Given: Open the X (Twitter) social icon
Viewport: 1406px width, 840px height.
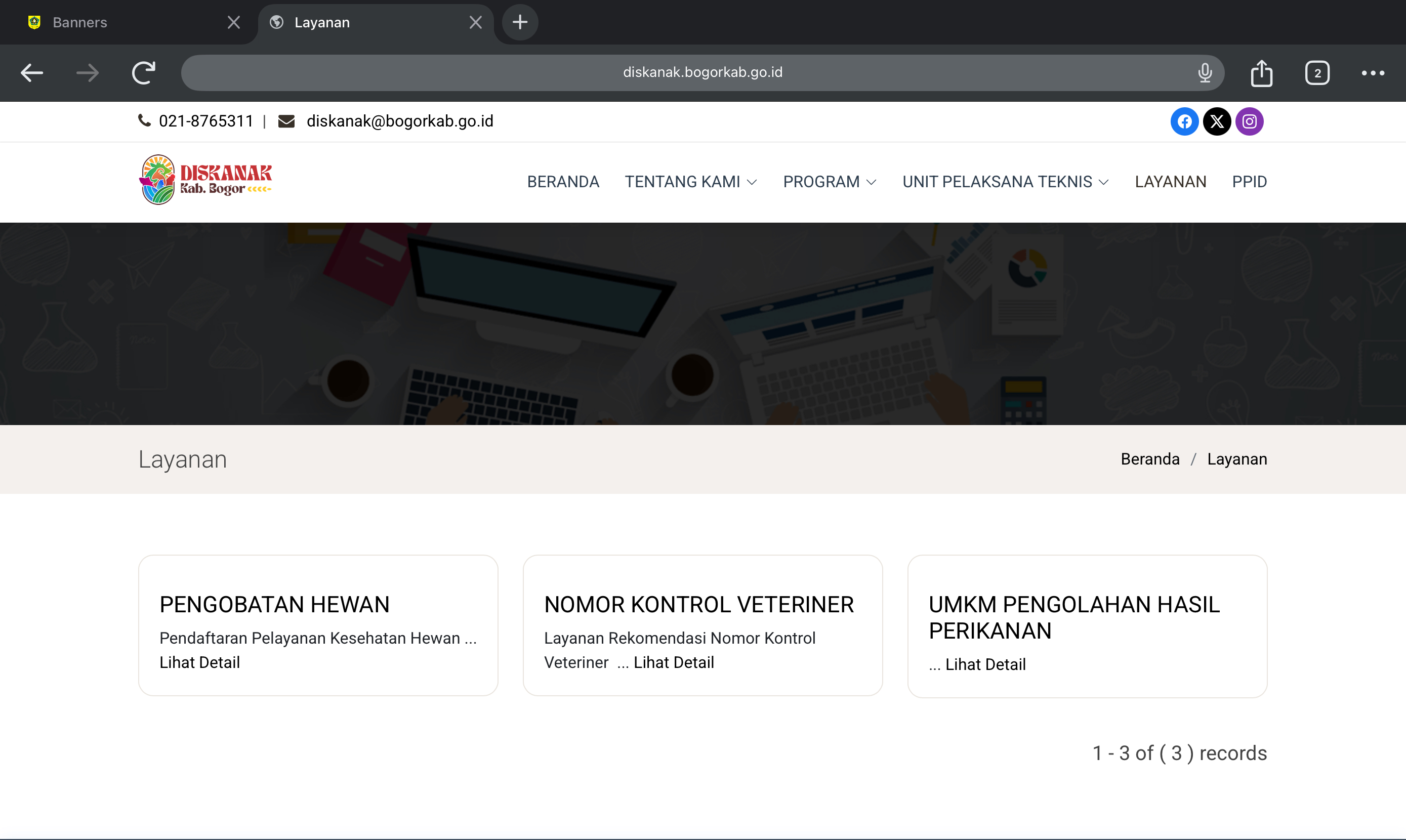Looking at the screenshot, I should click(1216, 121).
